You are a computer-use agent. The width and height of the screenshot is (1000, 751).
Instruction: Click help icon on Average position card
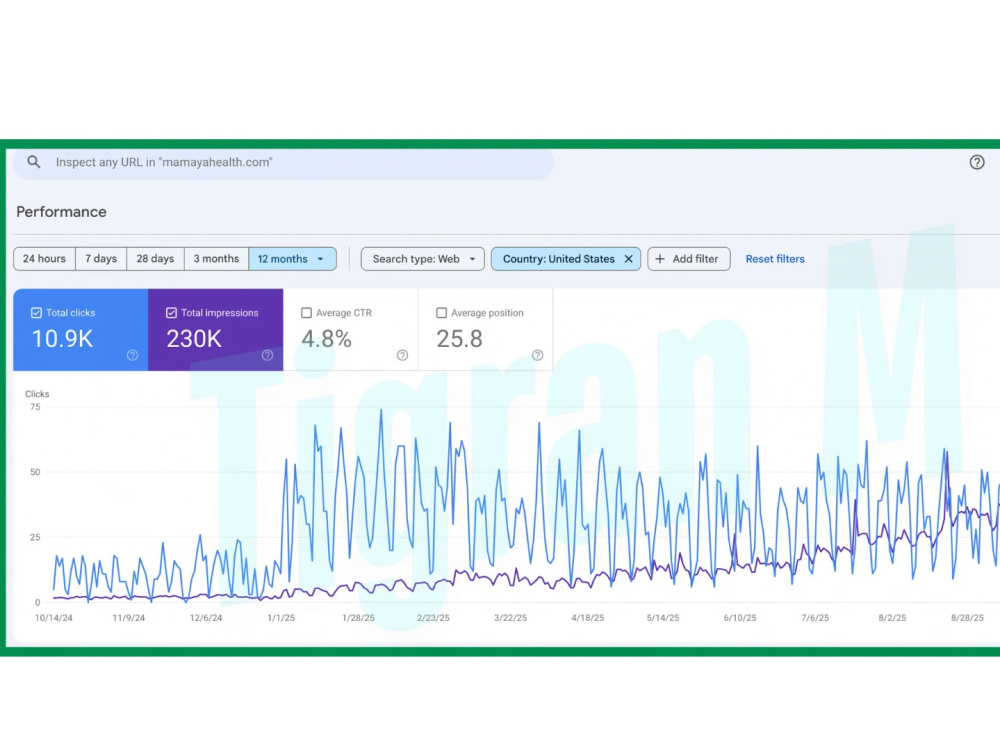point(538,355)
